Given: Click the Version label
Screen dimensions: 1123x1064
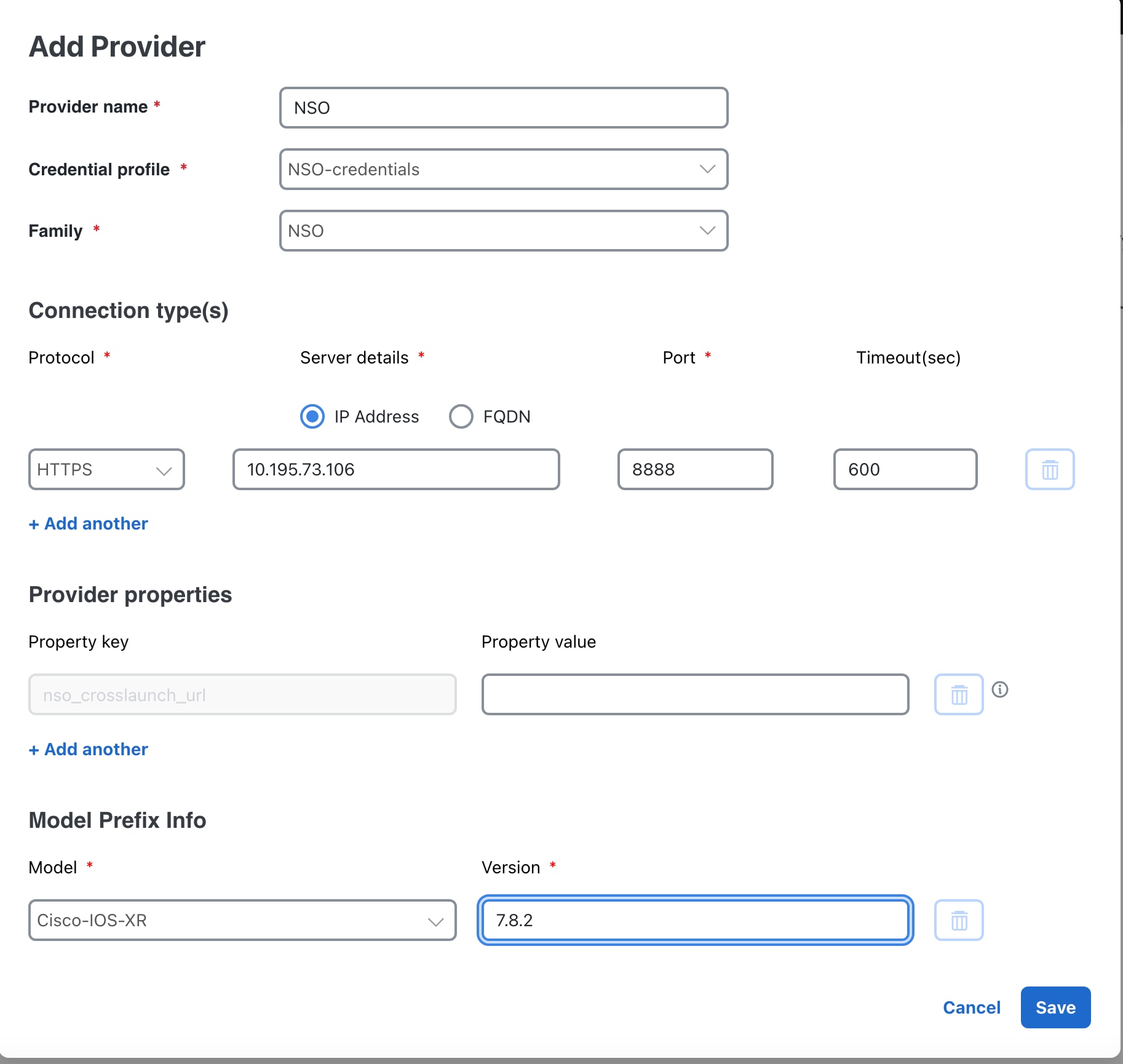Looking at the screenshot, I should pyautogui.click(x=511, y=867).
